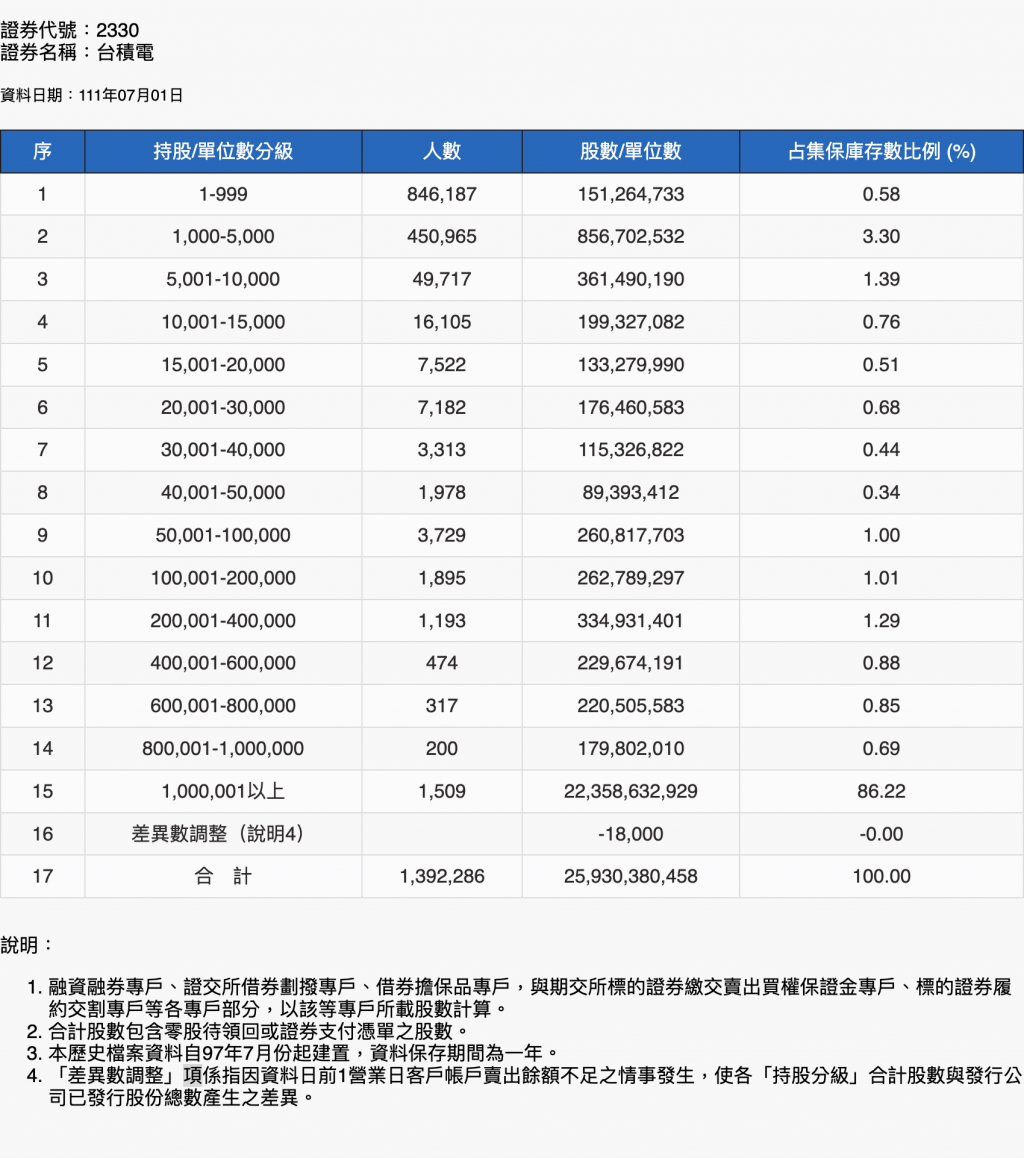Click the 1,392,286 total holders cell

[441, 877]
